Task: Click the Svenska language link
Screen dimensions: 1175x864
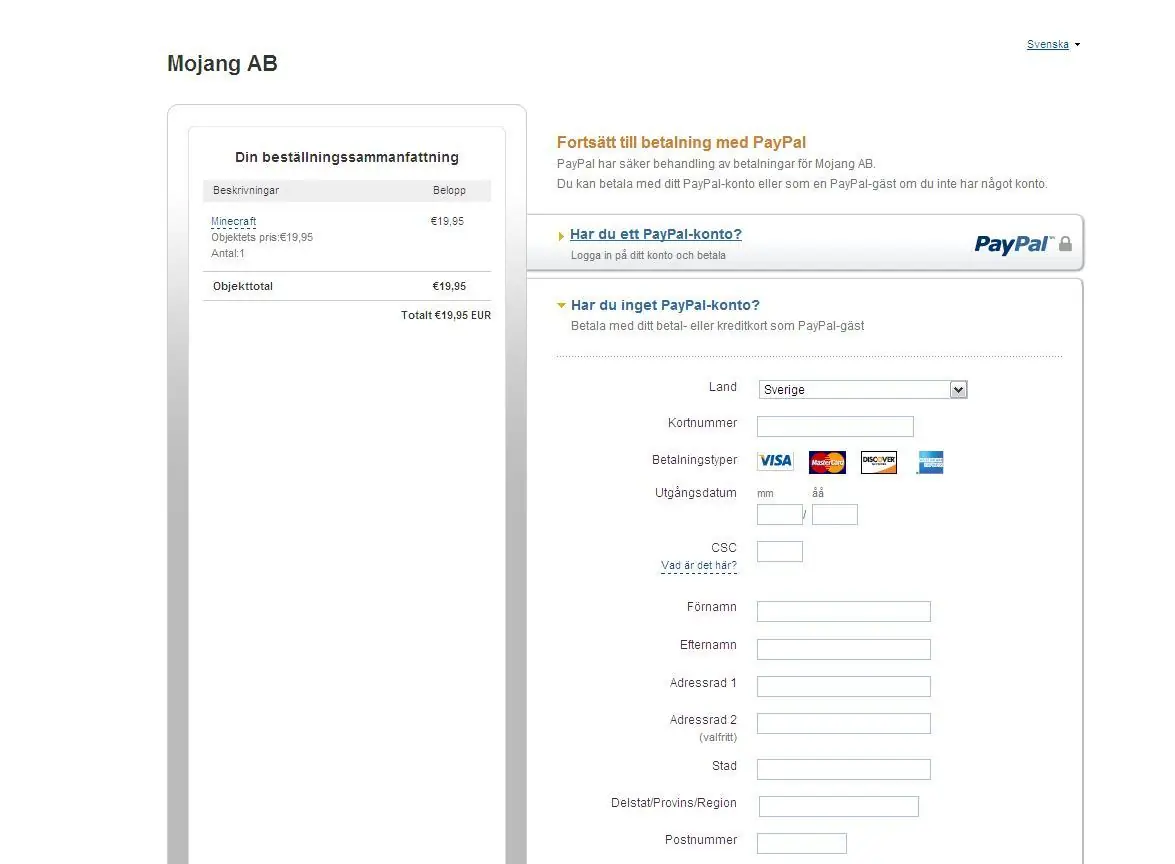Action: pyautogui.click(x=1048, y=44)
